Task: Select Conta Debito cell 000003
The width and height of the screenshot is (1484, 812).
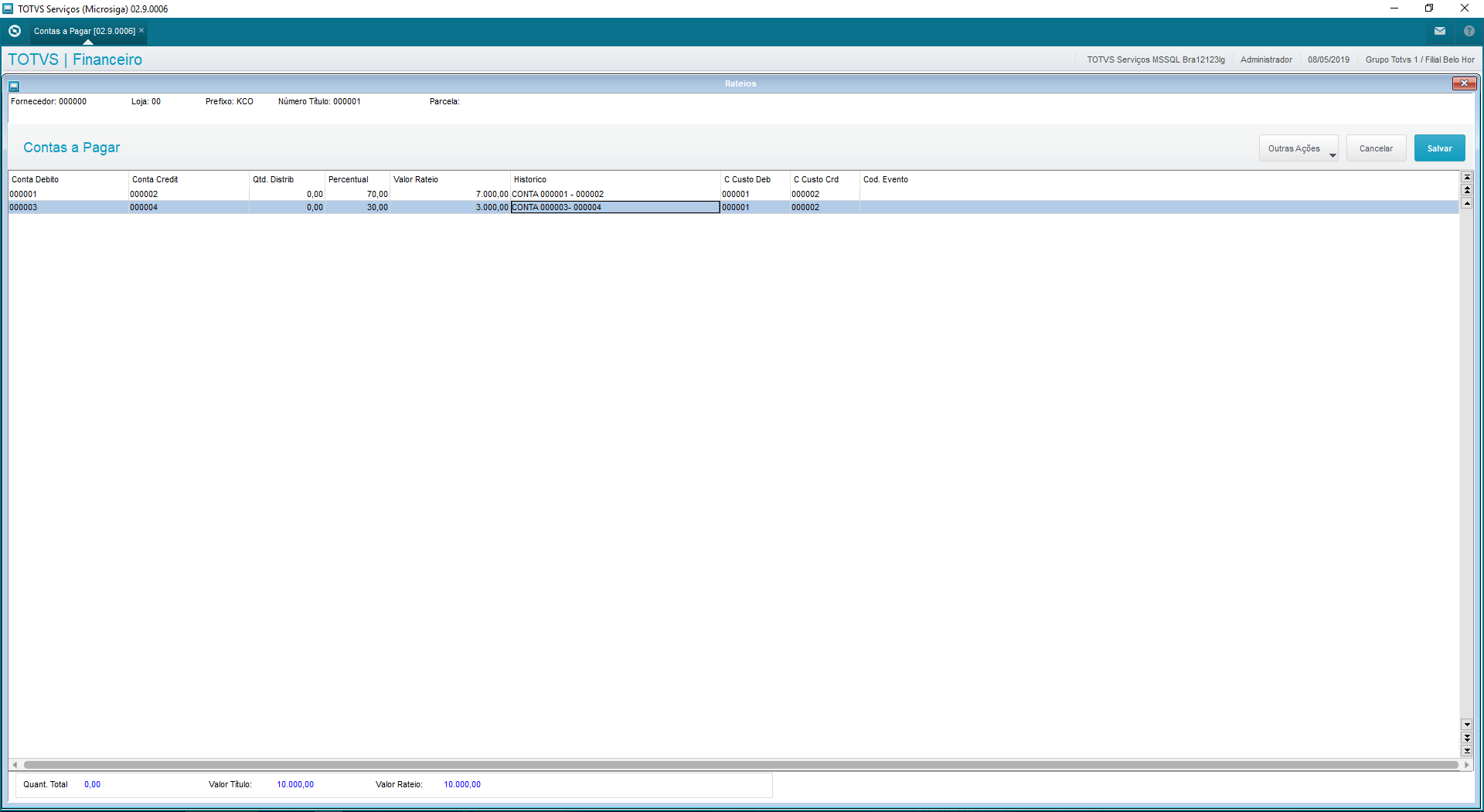Action: (68, 207)
